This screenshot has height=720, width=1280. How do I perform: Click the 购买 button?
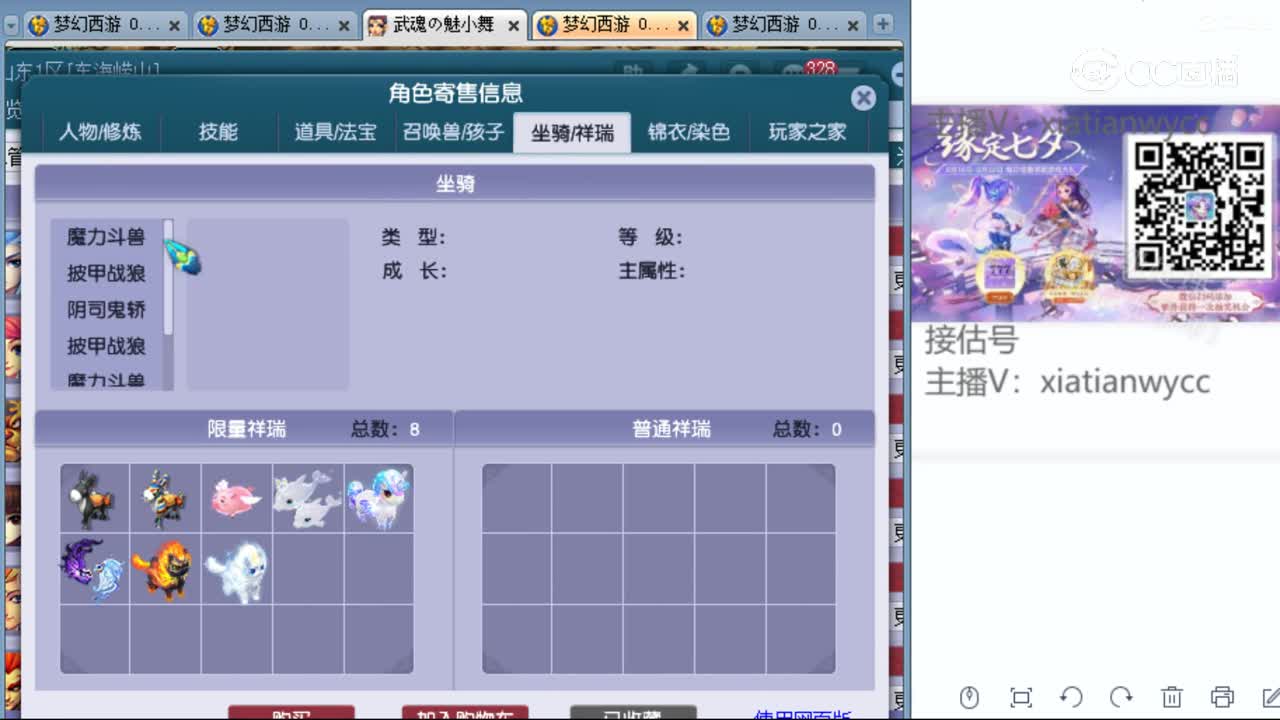coord(291,713)
